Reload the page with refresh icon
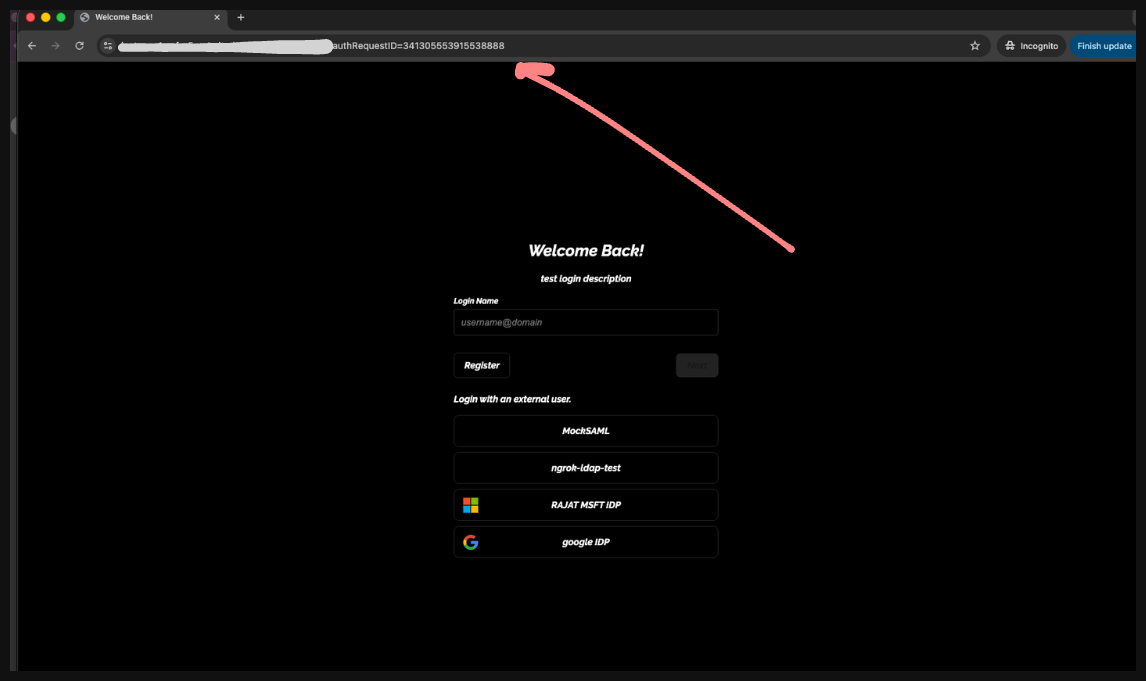This screenshot has width=1146, height=681. 79,45
